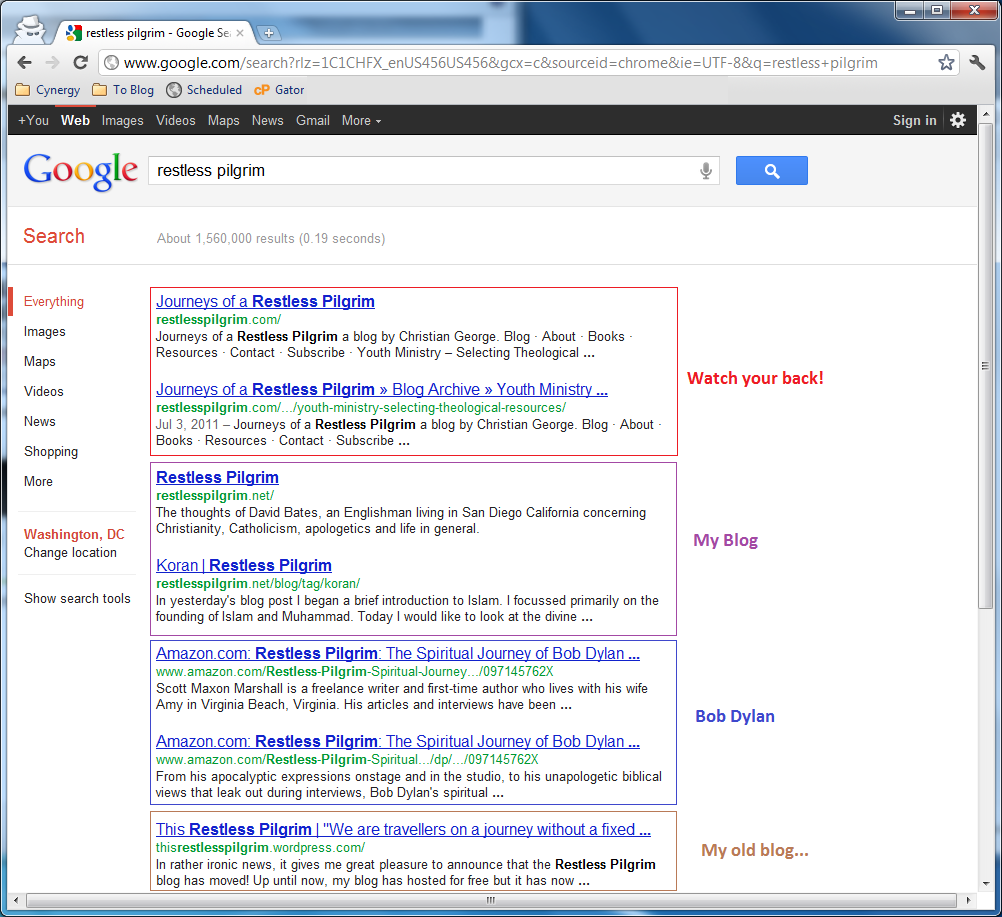Screen dimensions: 1002x917
Task: Click the blue magnifier search button
Action: pyautogui.click(x=771, y=171)
